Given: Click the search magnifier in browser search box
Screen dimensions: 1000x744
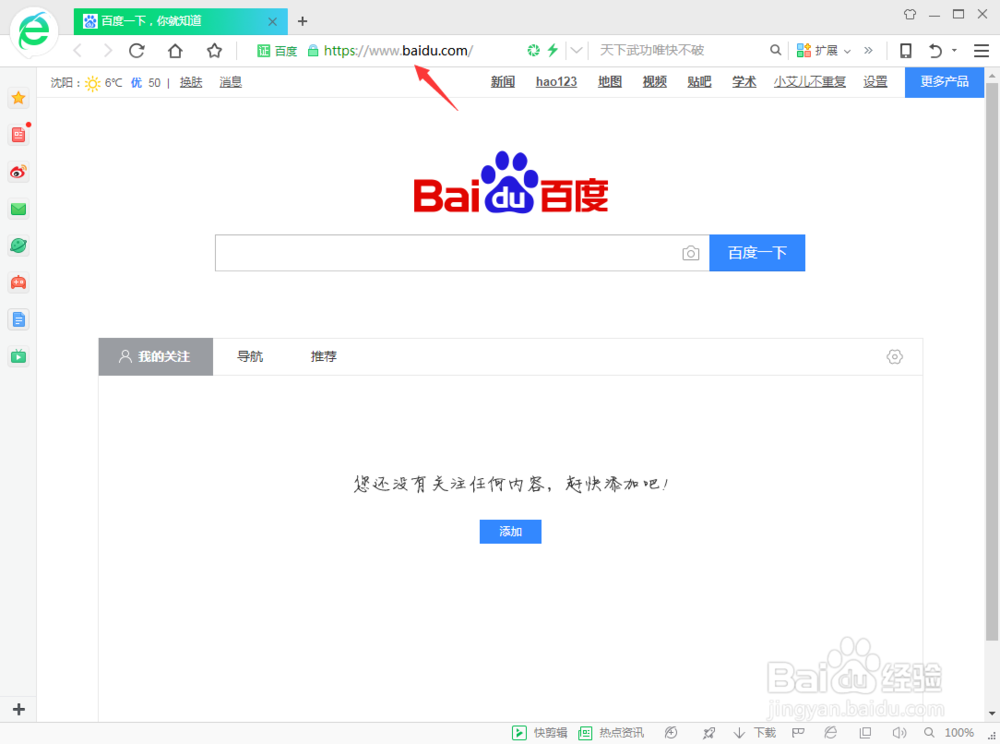Looking at the screenshot, I should click(x=776, y=50).
